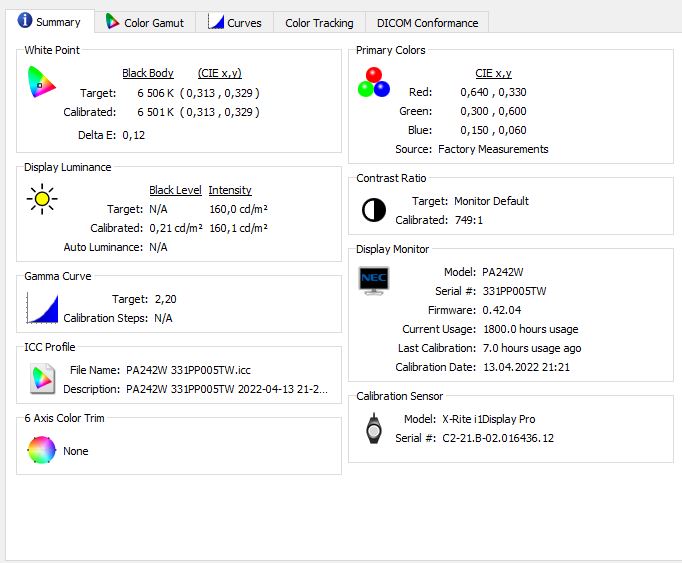This screenshot has height=563, width=682.
Task: Click the monitor model value PA242W
Action: pyautogui.click(x=503, y=272)
